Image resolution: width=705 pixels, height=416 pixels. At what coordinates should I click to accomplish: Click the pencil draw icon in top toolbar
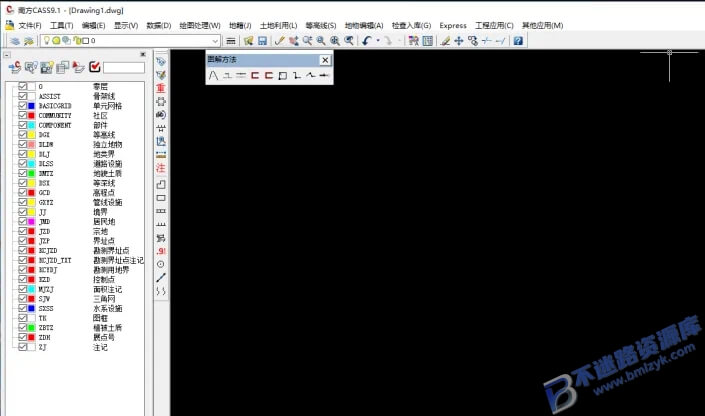(x=280, y=41)
